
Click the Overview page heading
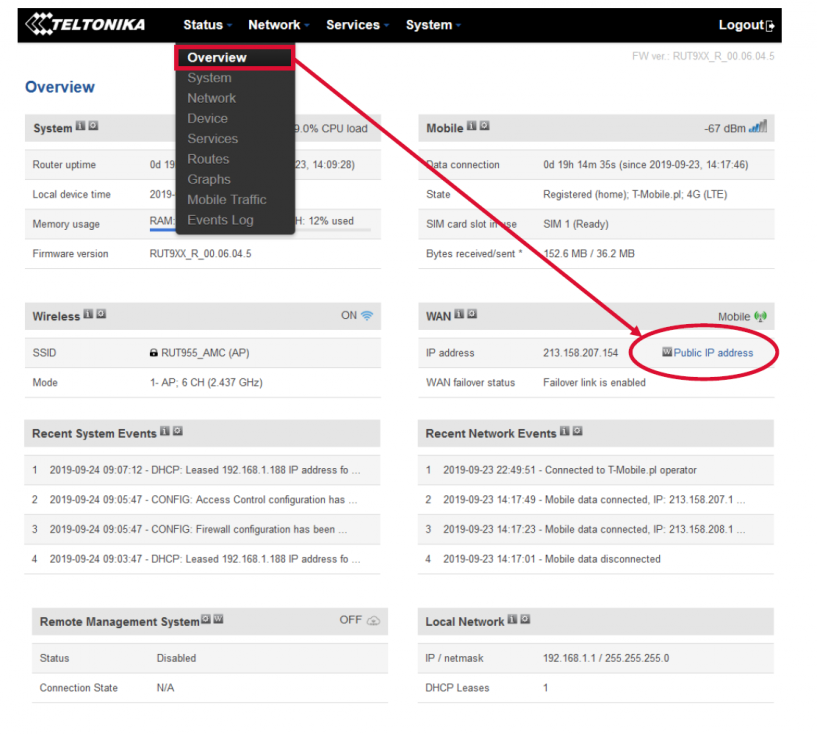60,87
